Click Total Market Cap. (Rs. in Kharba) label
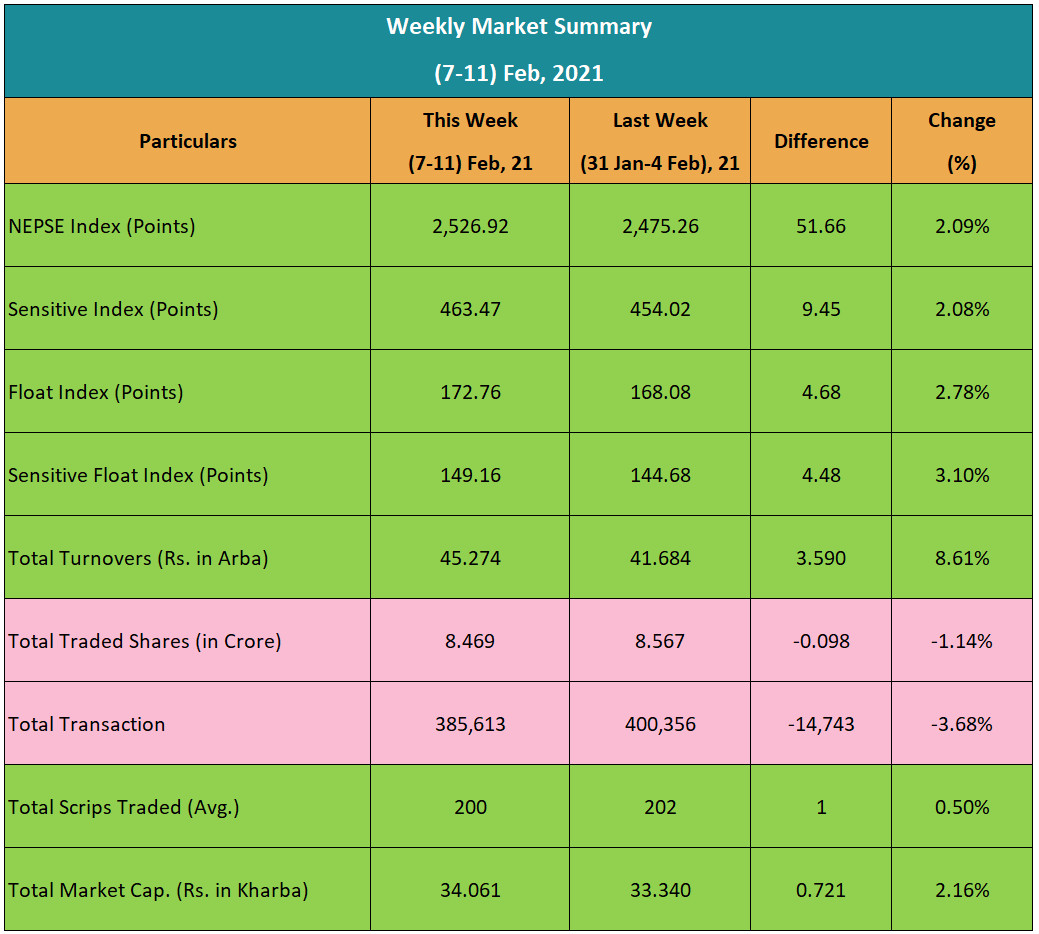1039x934 pixels. point(158,890)
